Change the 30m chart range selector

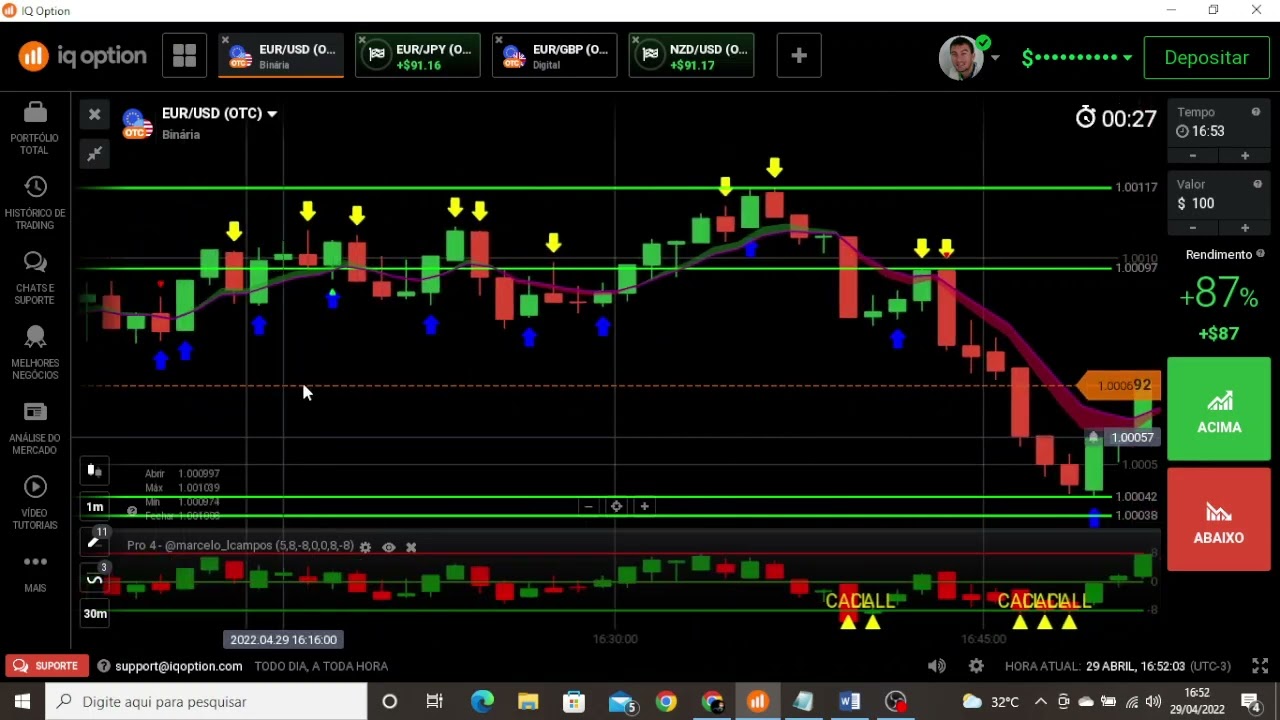tap(94, 614)
